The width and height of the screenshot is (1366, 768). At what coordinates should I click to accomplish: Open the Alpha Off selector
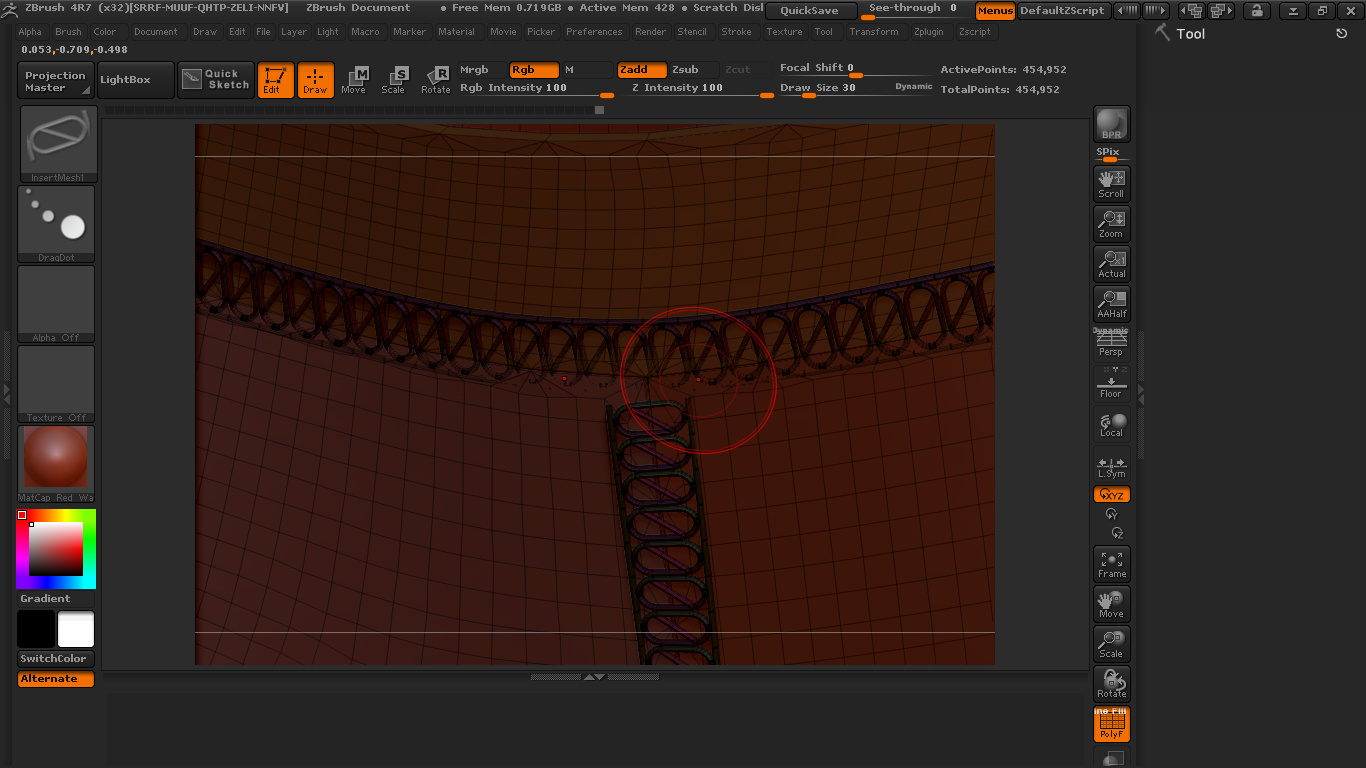56,304
